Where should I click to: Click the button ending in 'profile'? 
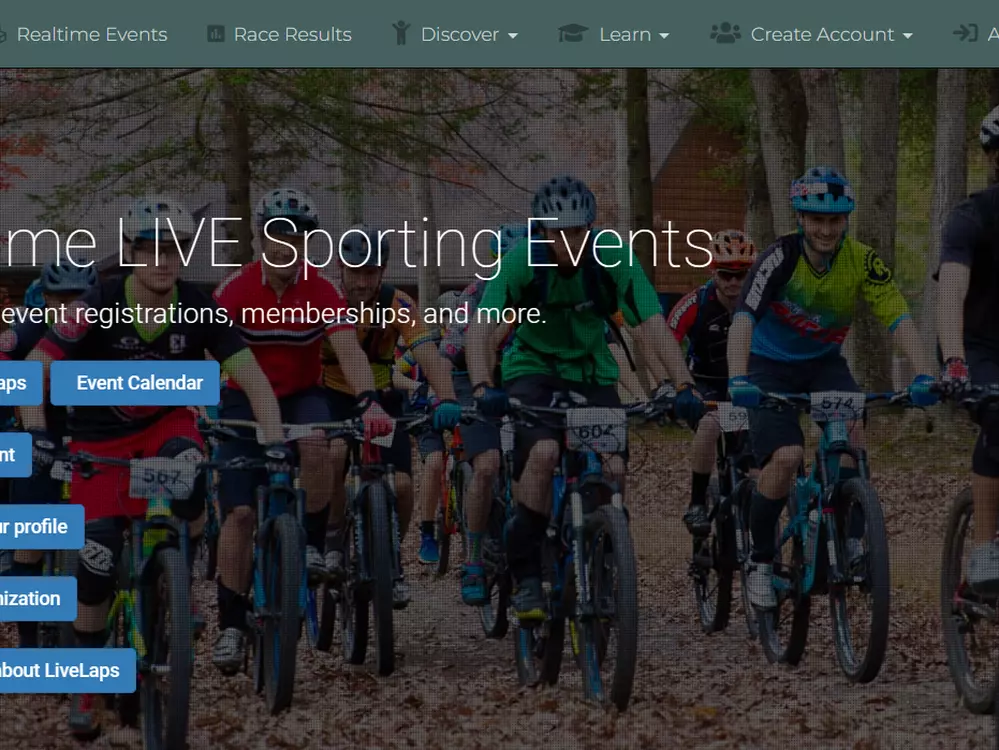(42, 527)
